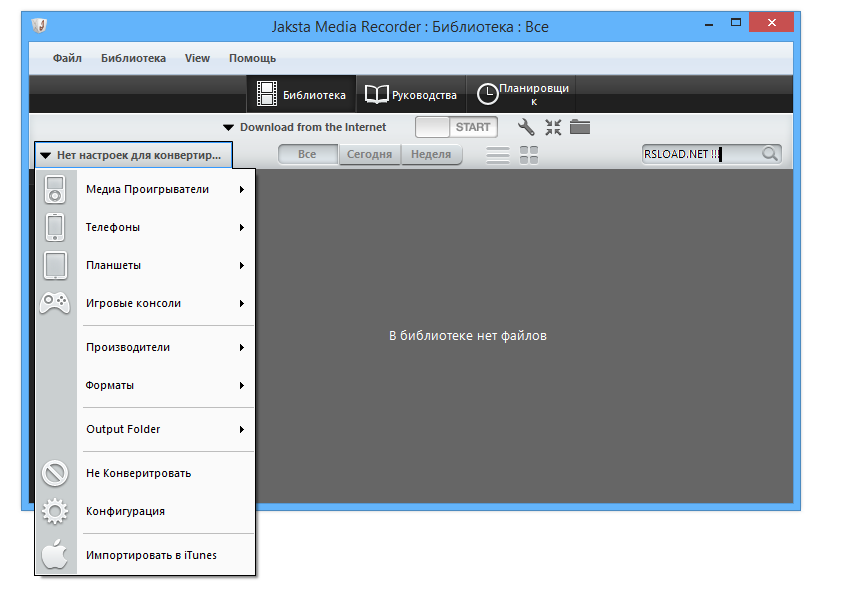
Task: Click the gear configuration icon
Action: (55, 511)
